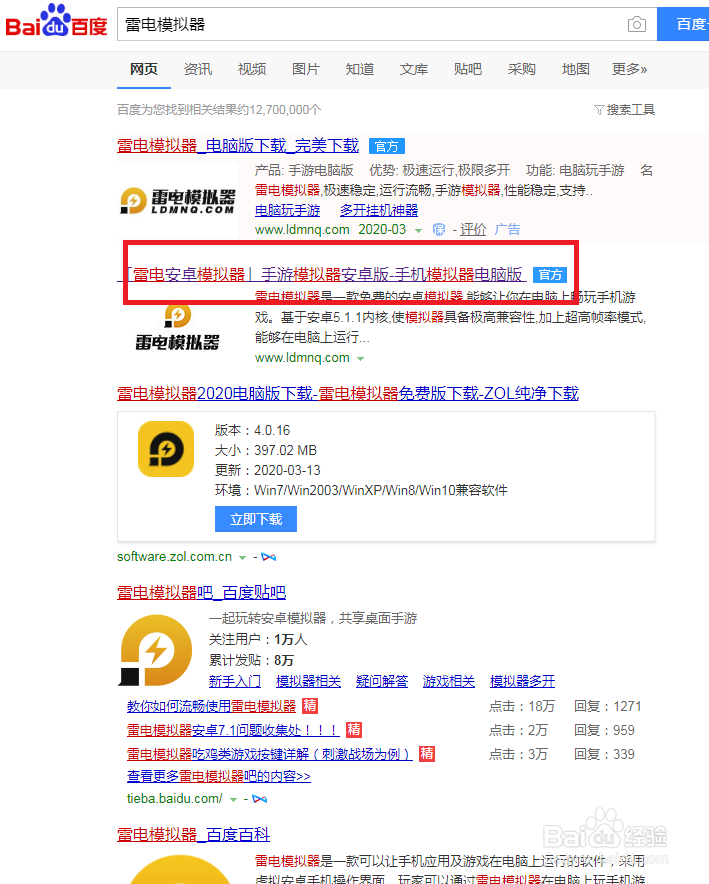The image size is (709, 884).
Task: Expand the 更多» menu
Action: point(630,69)
